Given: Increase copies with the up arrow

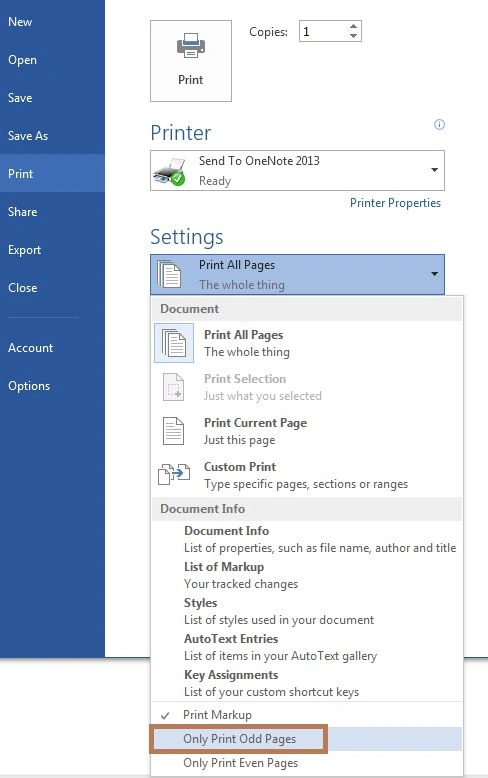Looking at the screenshot, I should tap(353, 27).
